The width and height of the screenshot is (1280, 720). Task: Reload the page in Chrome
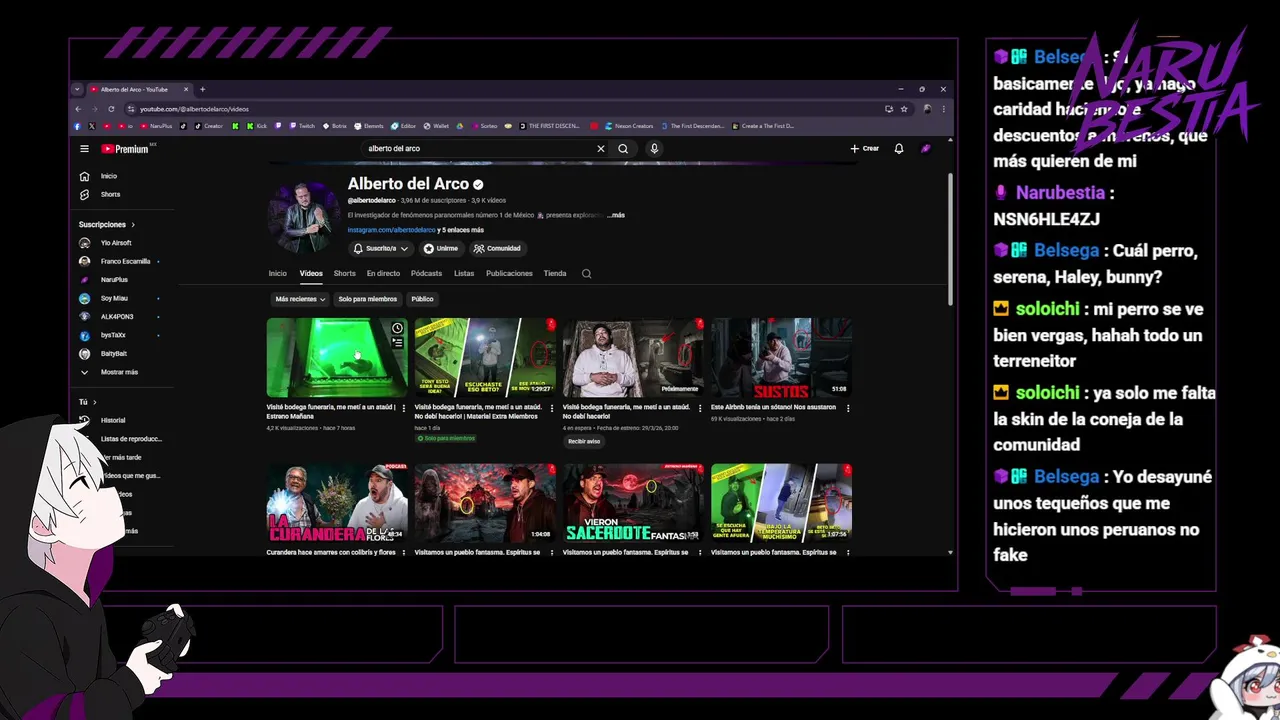111,109
